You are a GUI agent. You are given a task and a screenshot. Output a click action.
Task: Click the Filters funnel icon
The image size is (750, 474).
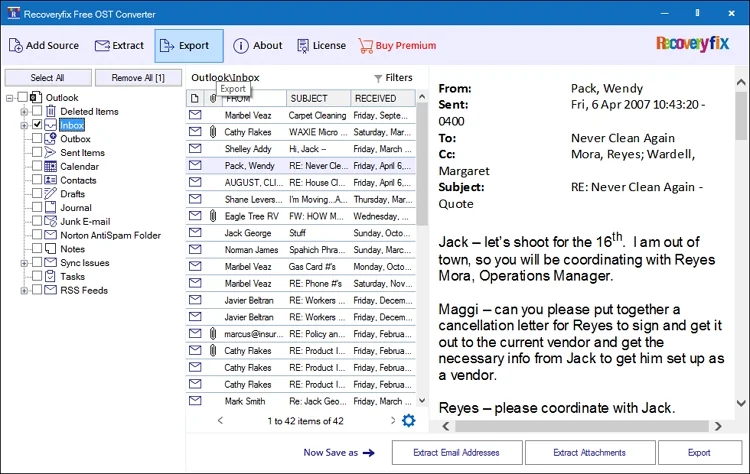click(x=378, y=78)
